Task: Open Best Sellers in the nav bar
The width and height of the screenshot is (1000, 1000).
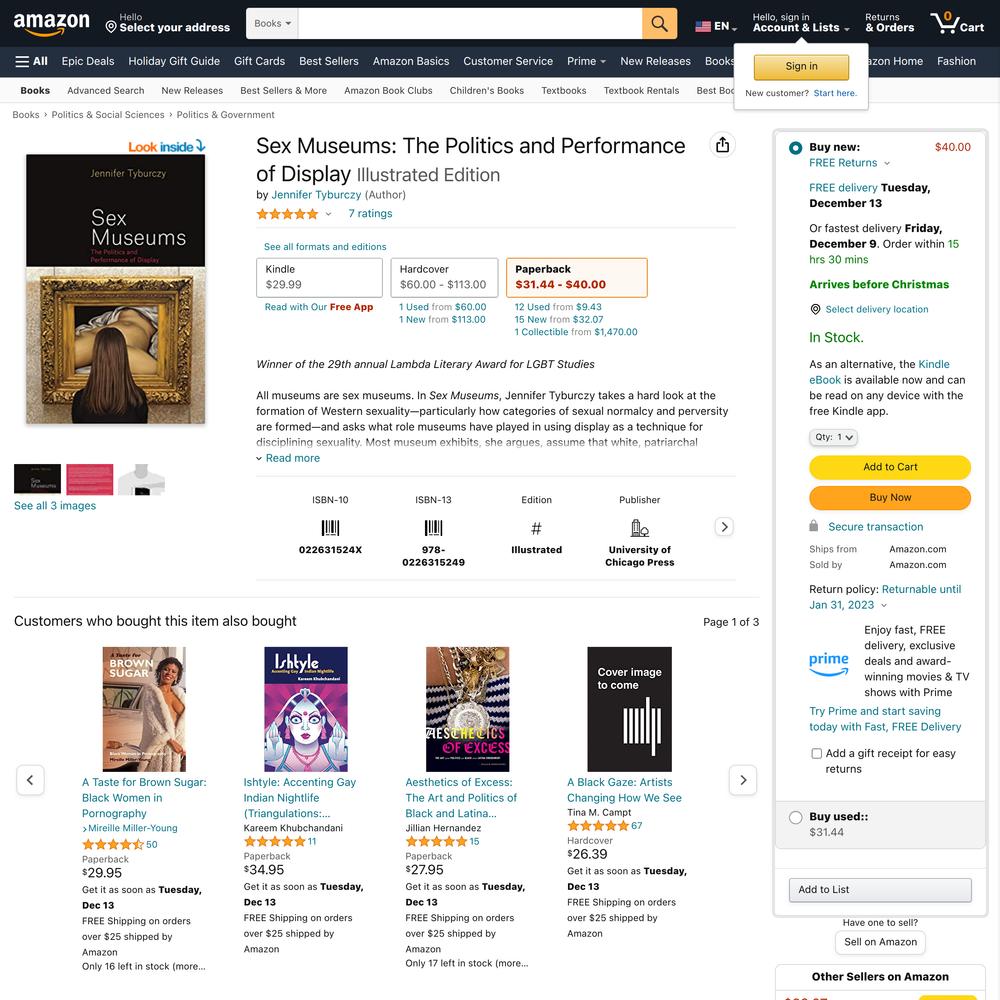Action: click(328, 61)
